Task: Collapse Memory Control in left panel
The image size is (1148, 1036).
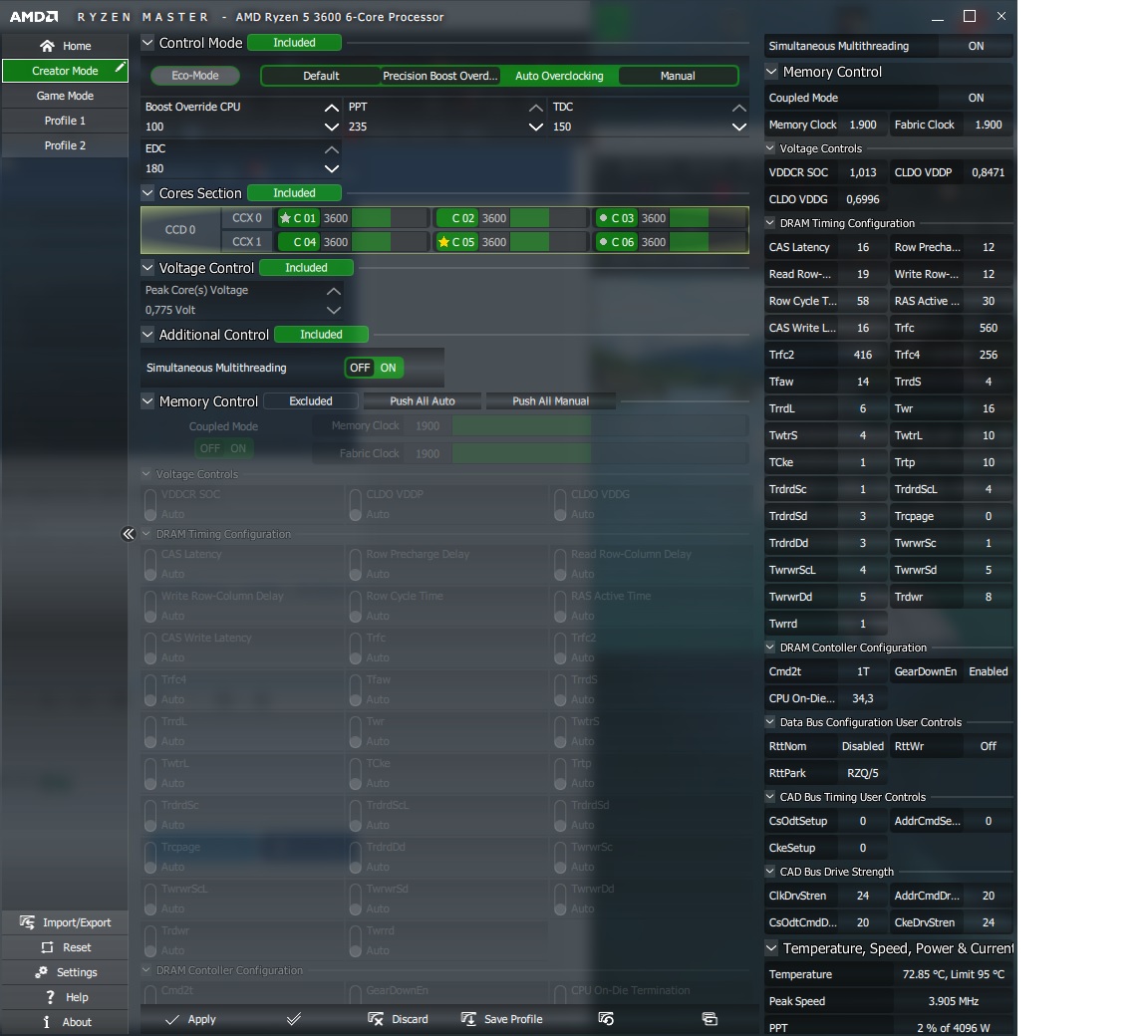Action: (147, 400)
